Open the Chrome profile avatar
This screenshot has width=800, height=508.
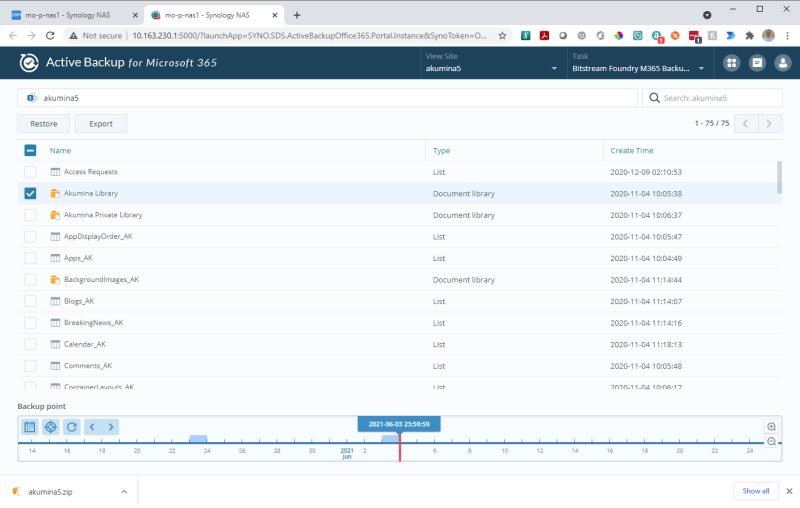(x=768, y=36)
